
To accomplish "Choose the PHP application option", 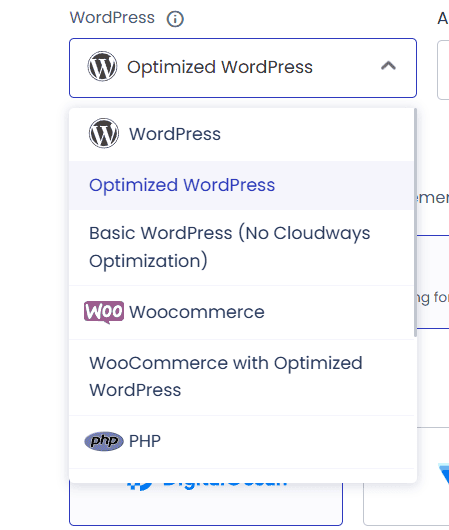I will (241, 441).
